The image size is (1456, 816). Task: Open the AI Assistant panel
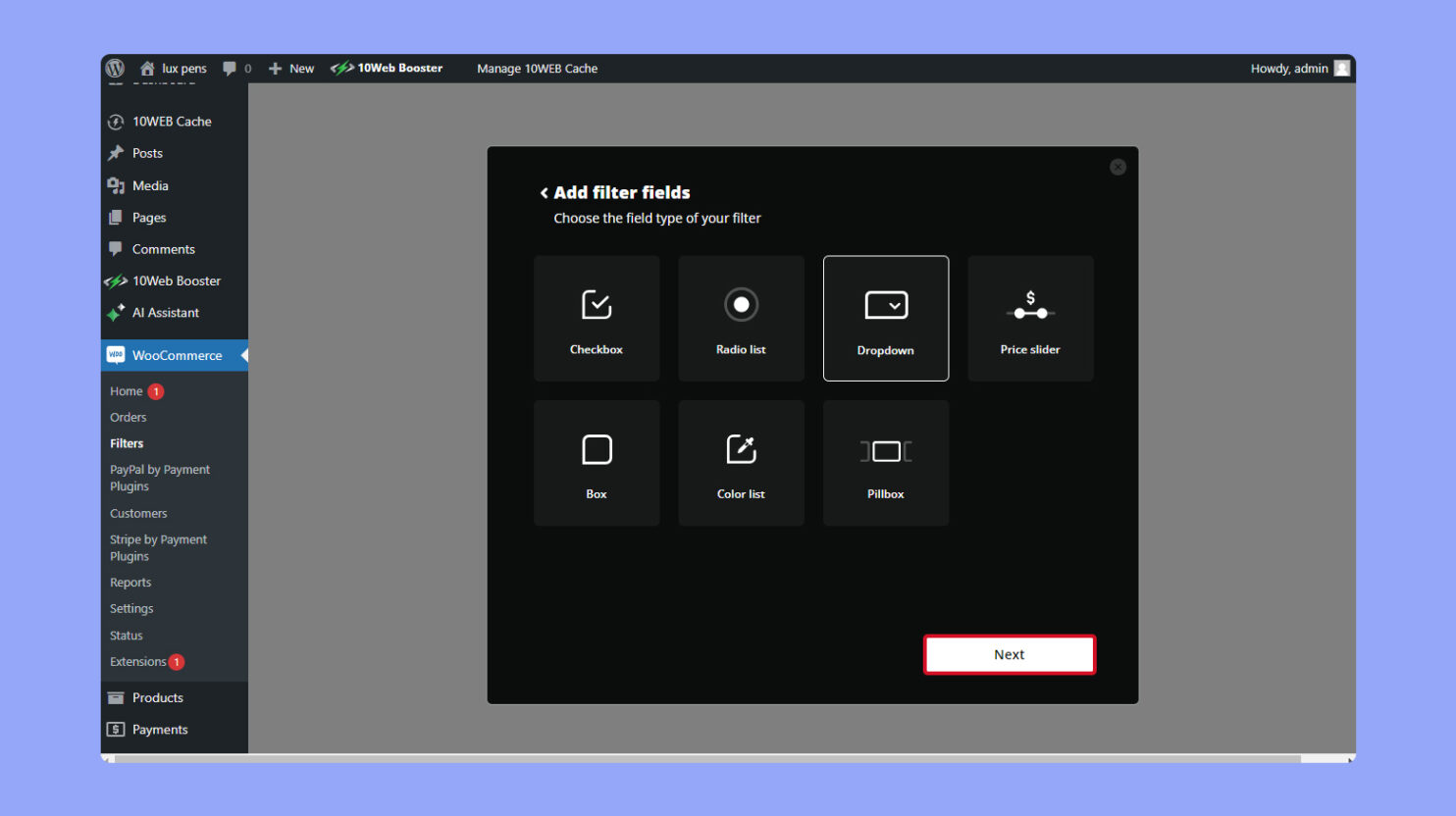pos(165,313)
